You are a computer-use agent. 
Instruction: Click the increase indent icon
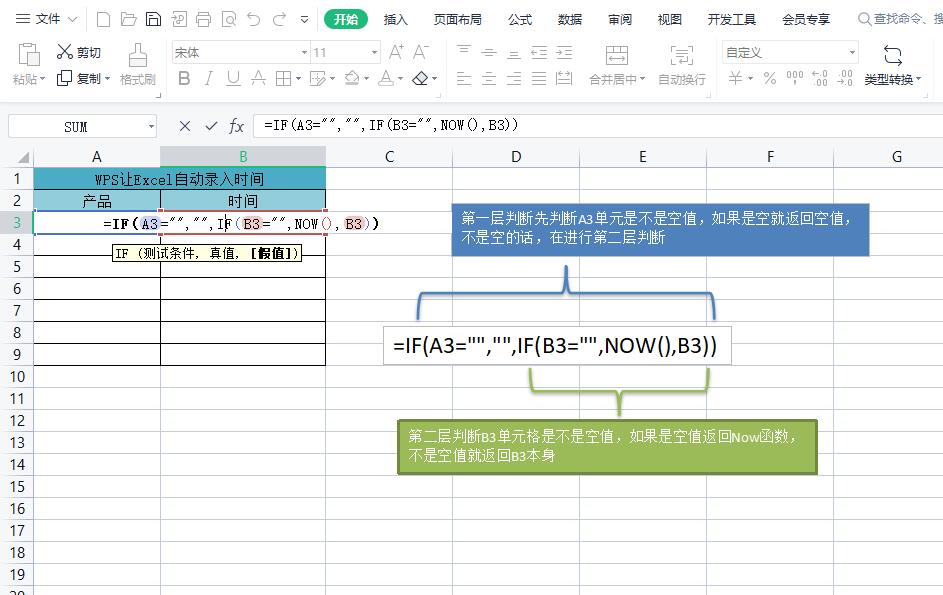(564, 52)
